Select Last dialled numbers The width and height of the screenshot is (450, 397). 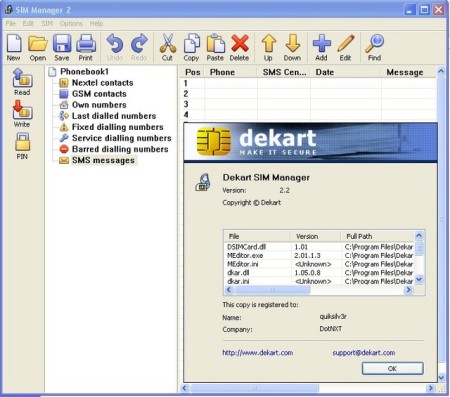pyautogui.click(x=114, y=116)
